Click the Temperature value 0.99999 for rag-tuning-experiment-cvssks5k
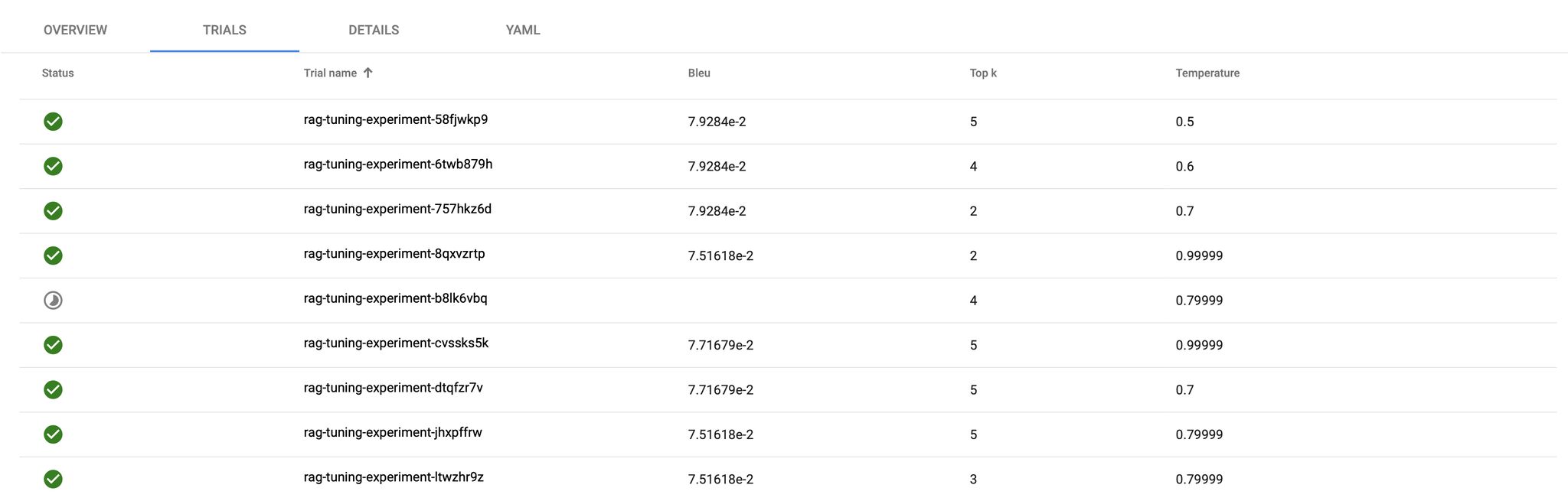Screen dimensions: 1568x501 (1199, 345)
